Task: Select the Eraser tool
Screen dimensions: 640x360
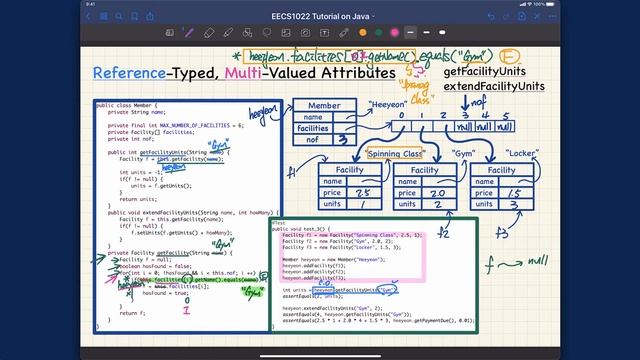Action: coord(209,33)
